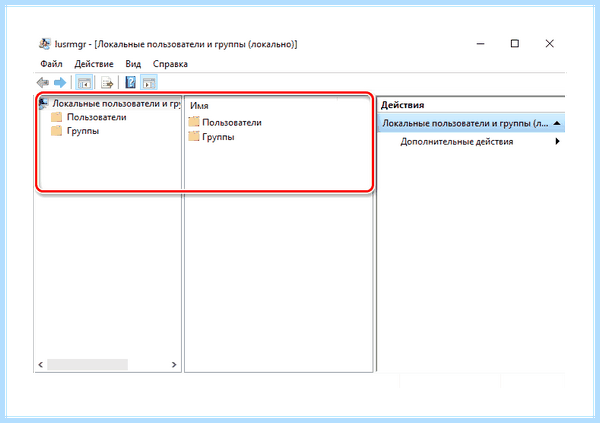The height and width of the screenshot is (423, 600).
Task: Minimize the lusrmgr window
Action: 481,44
